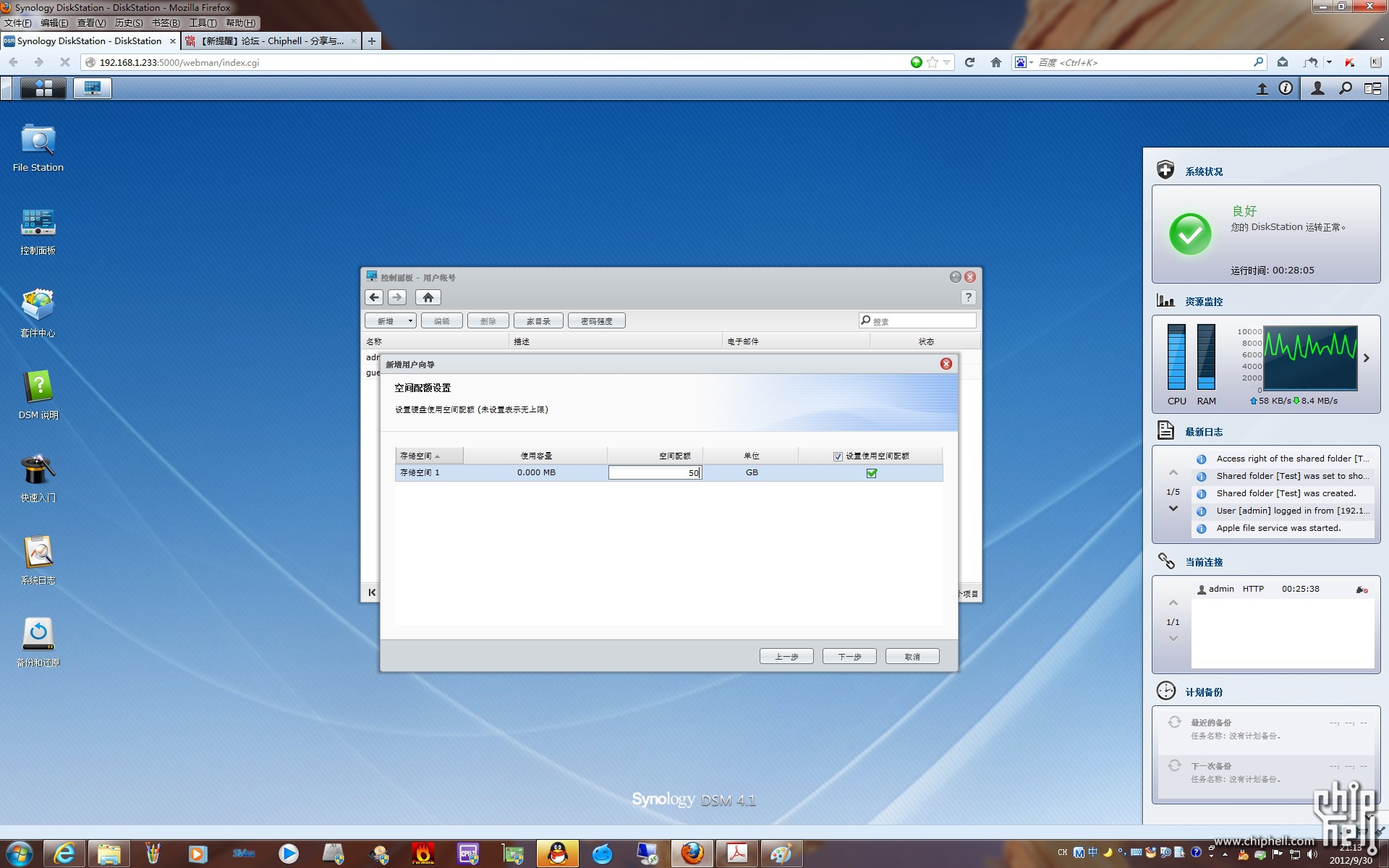Click the 删除 button in user list

coord(488,321)
